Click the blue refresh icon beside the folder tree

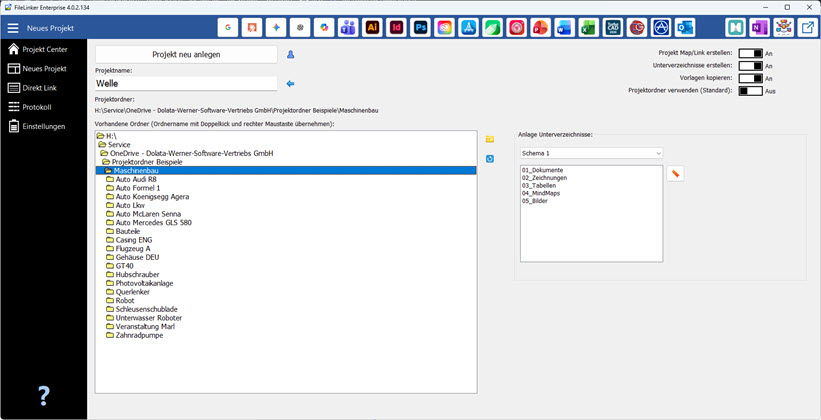coord(490,158)
